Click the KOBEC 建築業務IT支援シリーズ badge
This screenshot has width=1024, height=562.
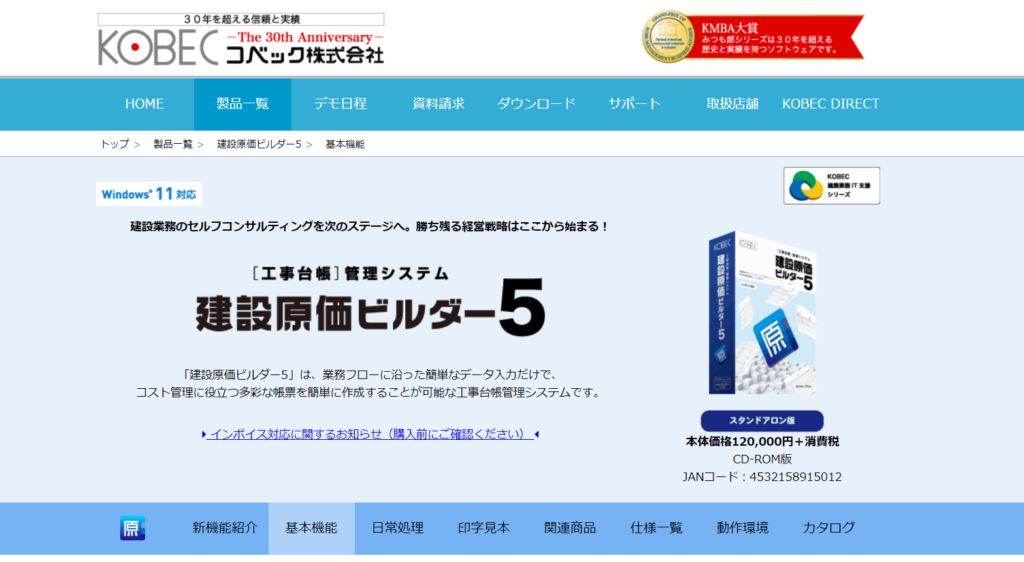pyautogui.click(x=831, y=185)
